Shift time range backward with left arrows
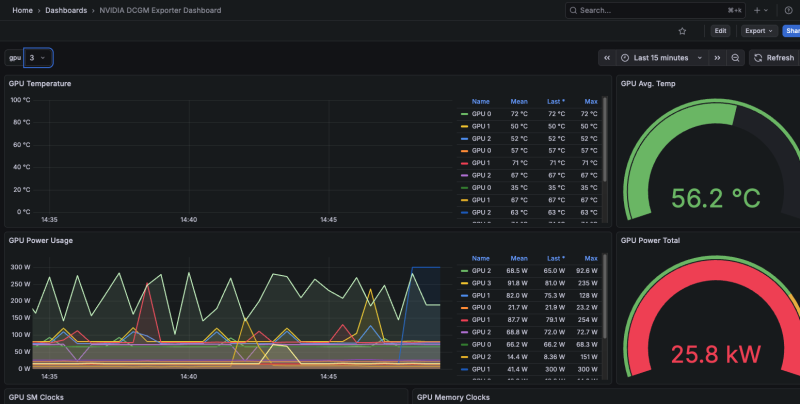The height and width of the screenshot is (404, 800). coord(607,58)
